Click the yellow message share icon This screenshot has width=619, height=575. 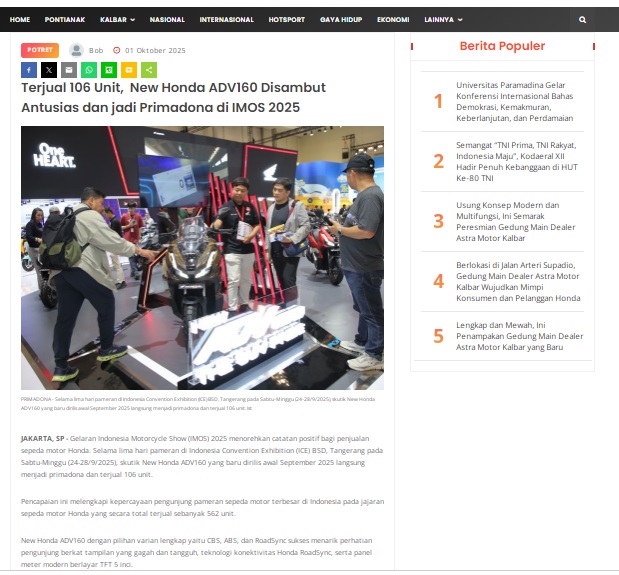[x=129, y=70]
